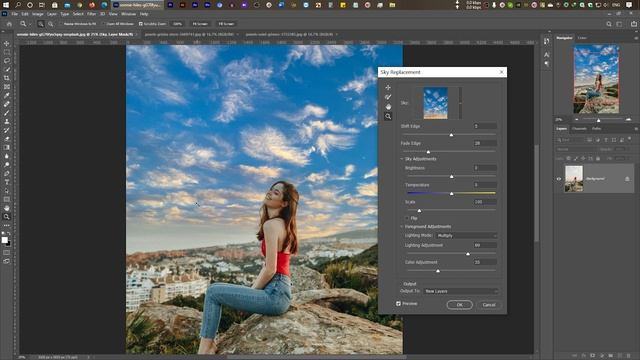Choose Zoom In mode in options bar
Viewport: 640px width, 360px height.
pos(41,24)
